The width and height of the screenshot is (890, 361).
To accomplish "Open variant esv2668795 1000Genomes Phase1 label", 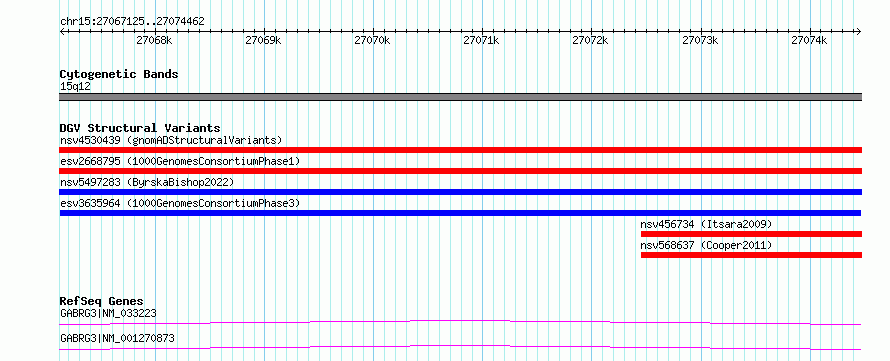I will coord(180,161).
